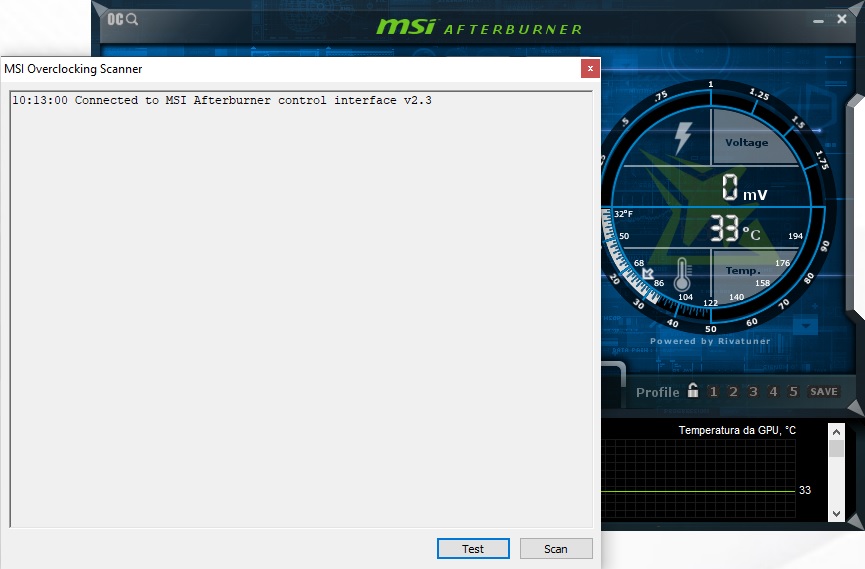Click the Temp. gauge label
The image size is (865, 569).
743,270
